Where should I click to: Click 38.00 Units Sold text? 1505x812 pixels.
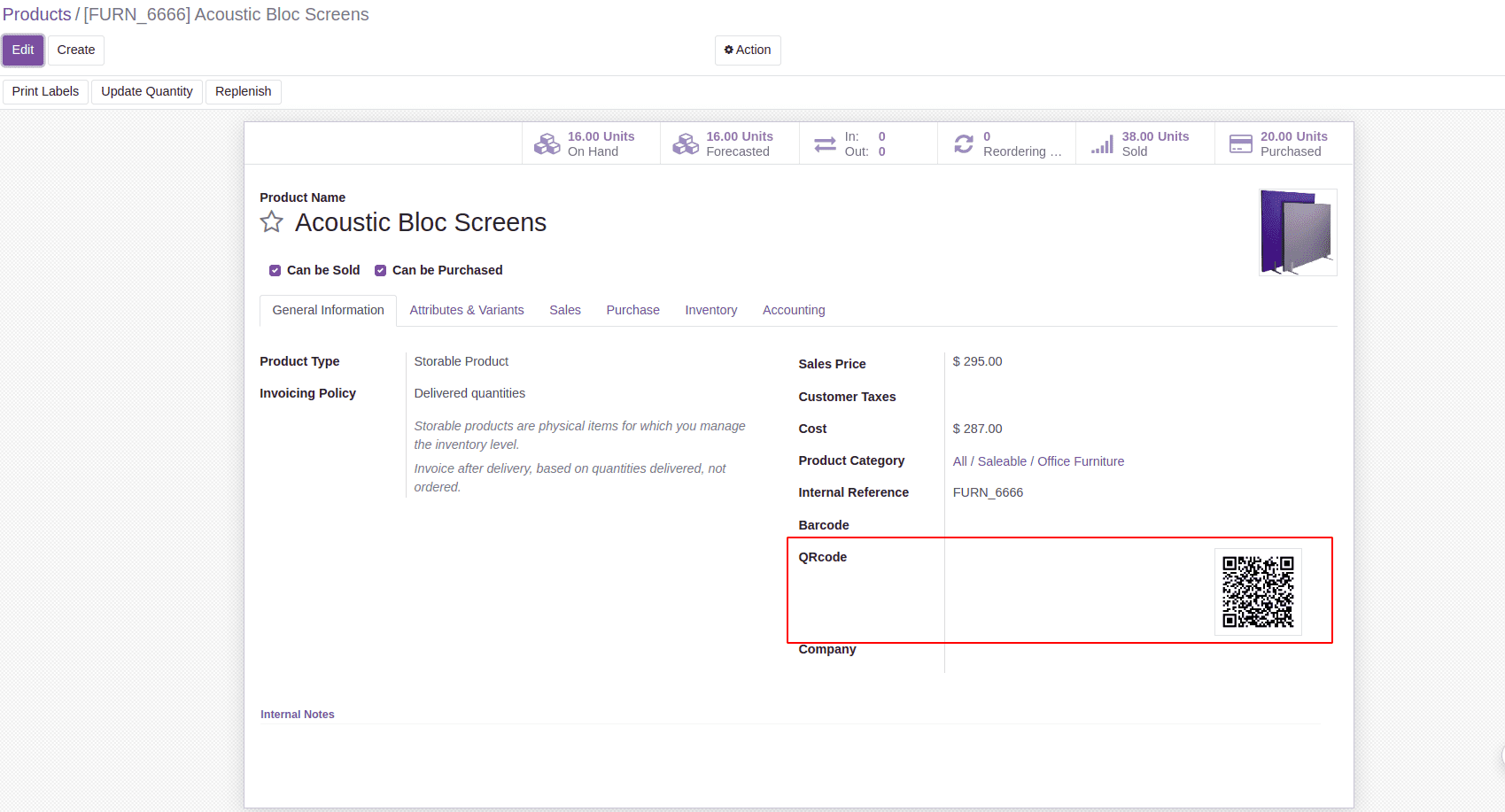1155,143
